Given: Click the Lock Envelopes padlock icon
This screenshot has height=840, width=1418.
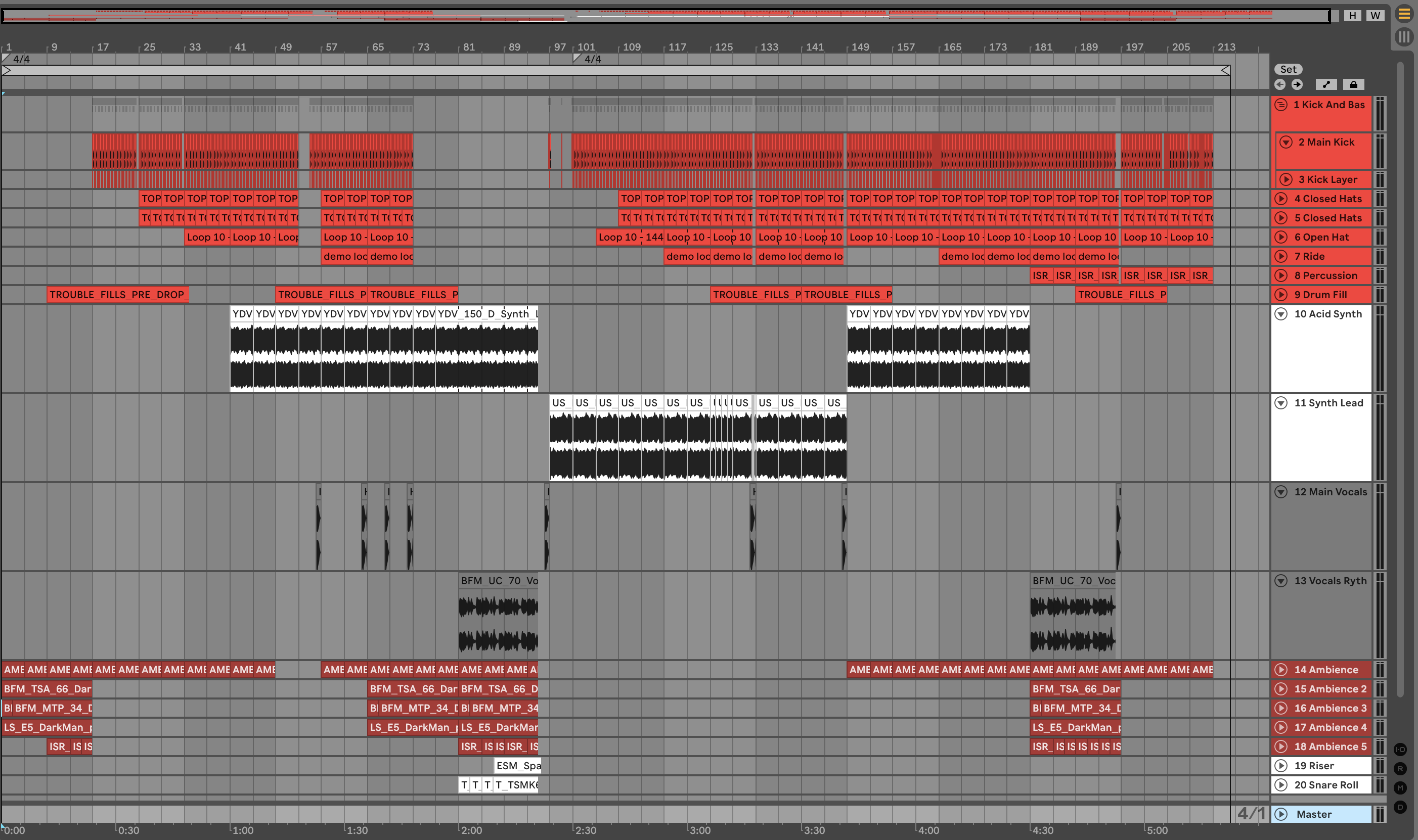Looking at the screenshot, I should [x=1353, y=85].
